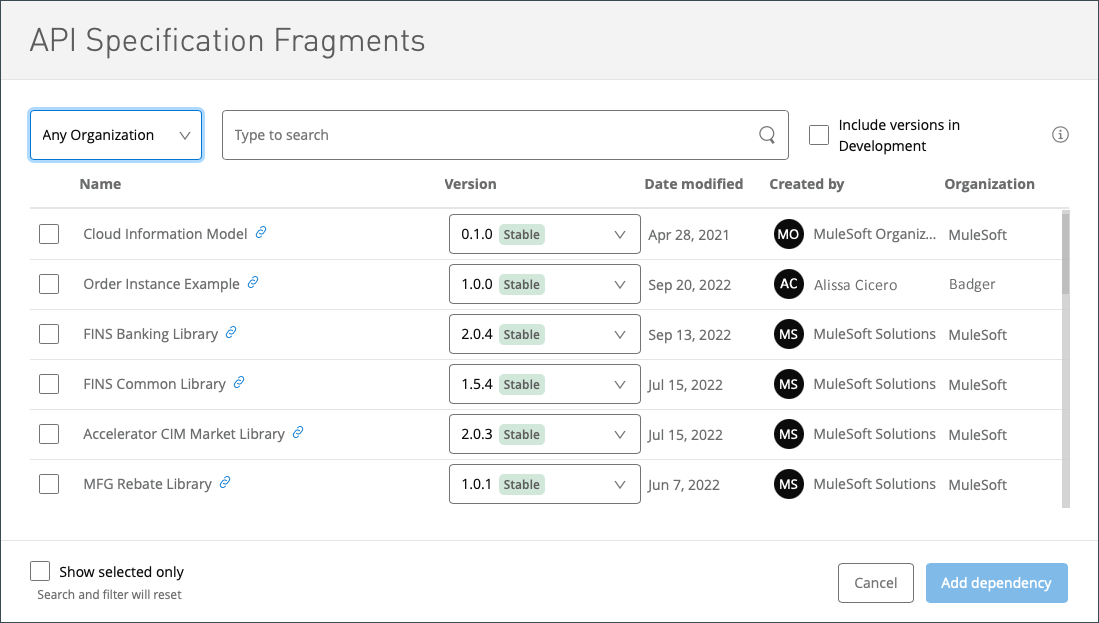This screenshot has width=1099, height=623.
Task: Click the Organization column header
Action: [x=990, y=184]
